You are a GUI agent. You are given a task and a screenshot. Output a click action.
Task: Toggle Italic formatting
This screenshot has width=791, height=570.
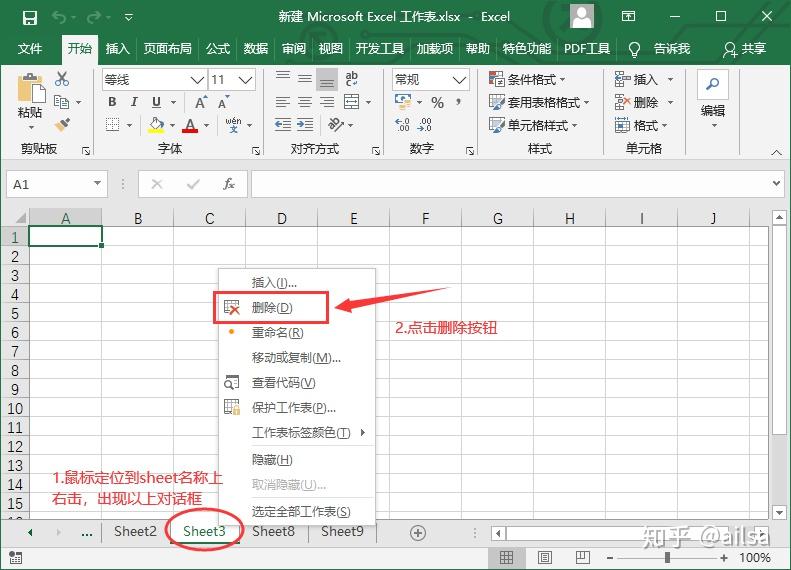pyautogui.click(x=134, y=102)
